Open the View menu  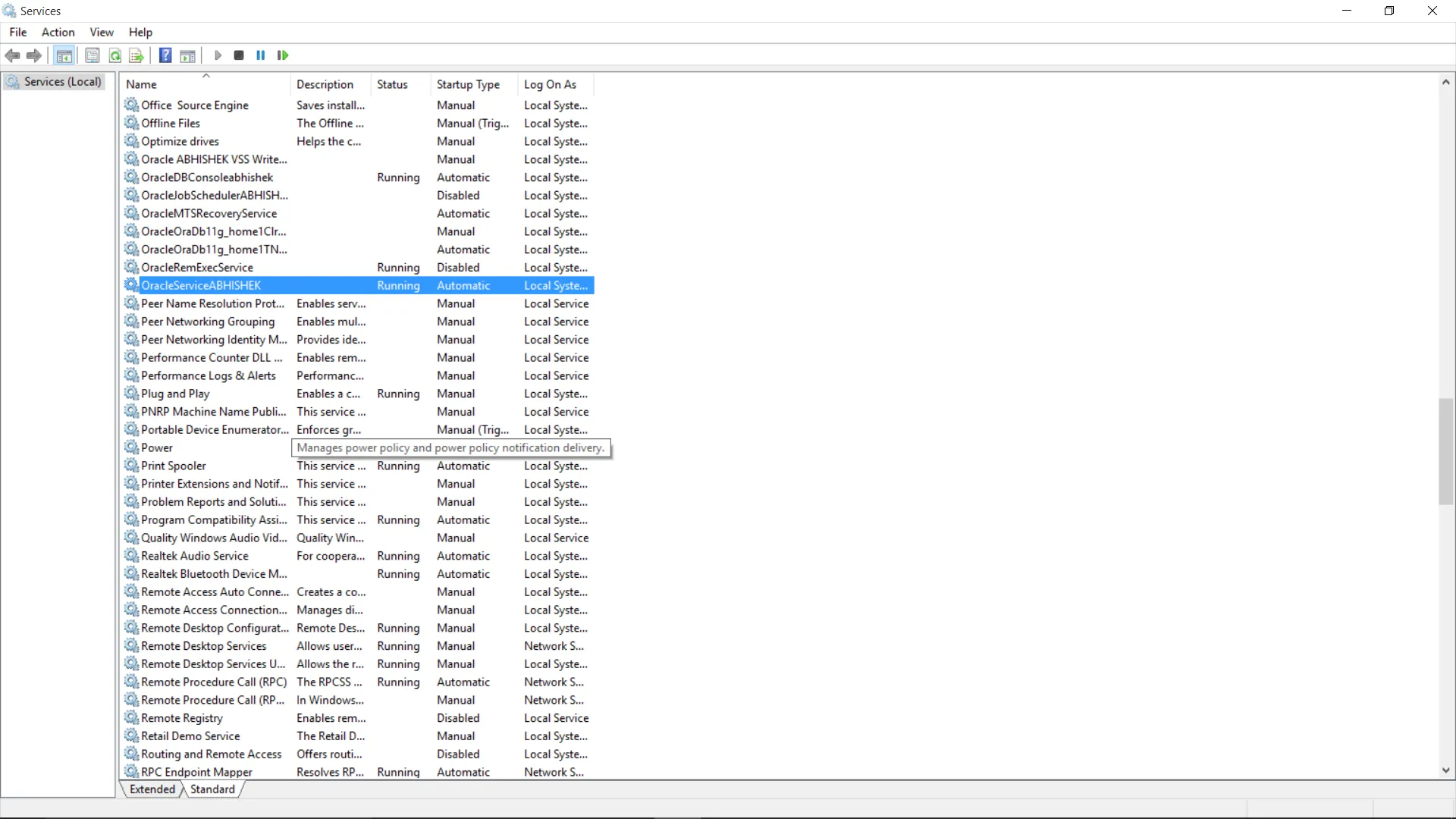tap(102, 32)
